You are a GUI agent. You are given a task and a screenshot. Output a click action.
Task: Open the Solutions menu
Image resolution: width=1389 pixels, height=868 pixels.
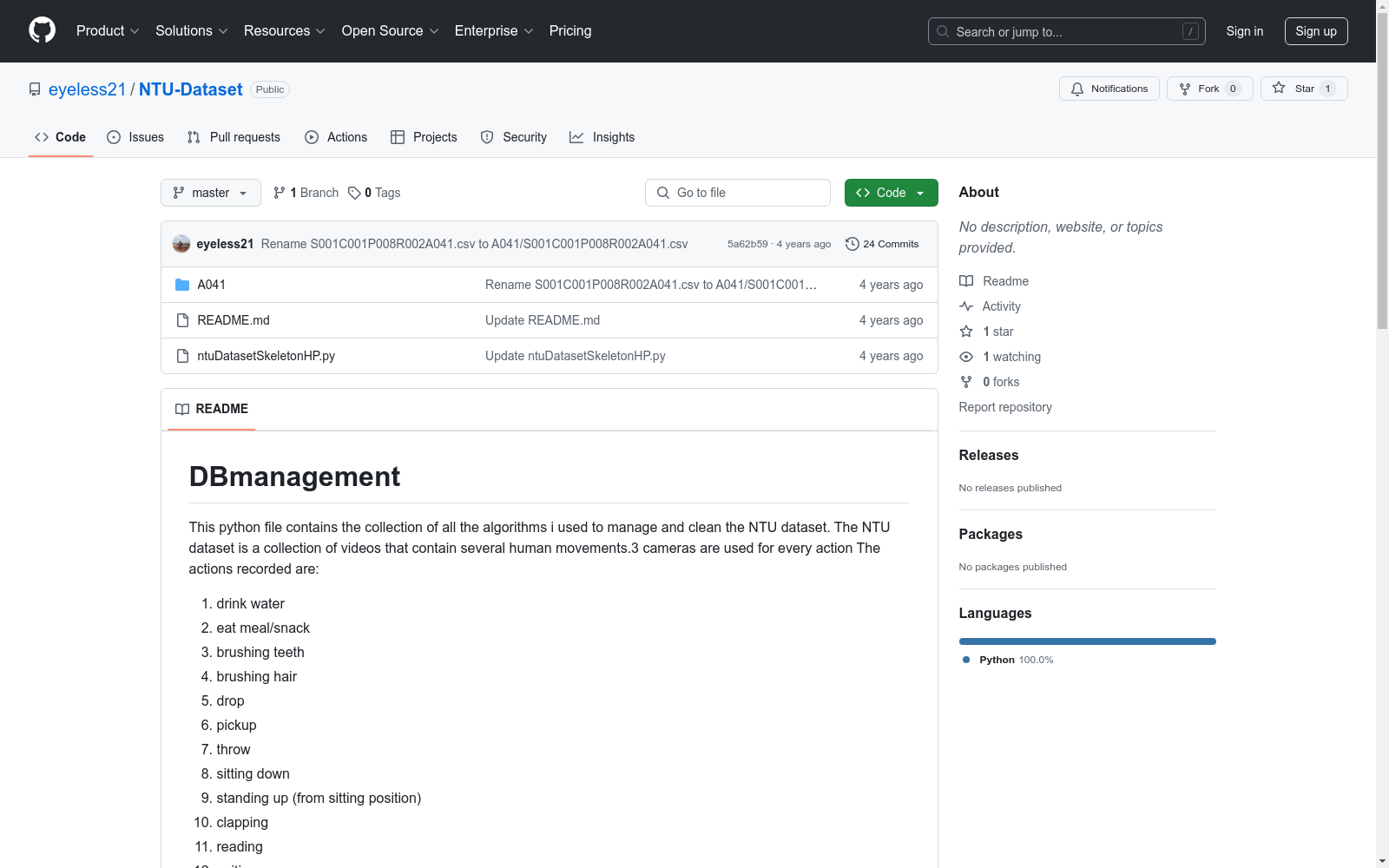coord(192,30)
